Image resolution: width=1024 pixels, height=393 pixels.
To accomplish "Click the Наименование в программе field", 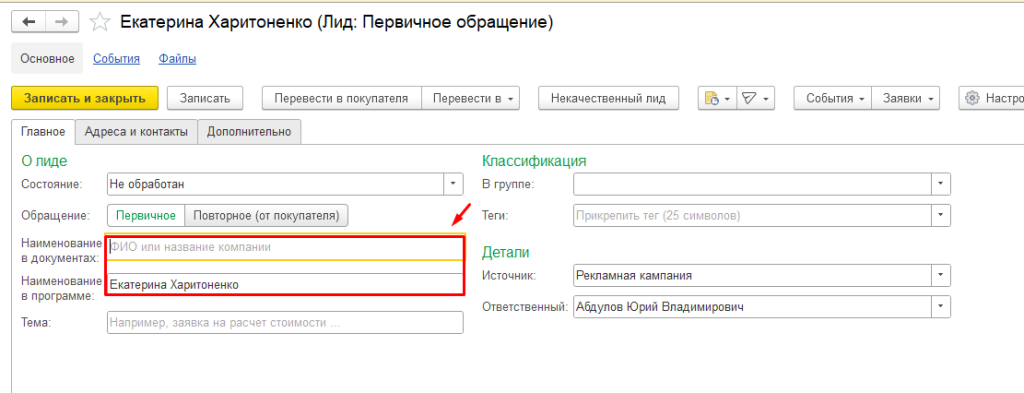I will coord(285,284).
